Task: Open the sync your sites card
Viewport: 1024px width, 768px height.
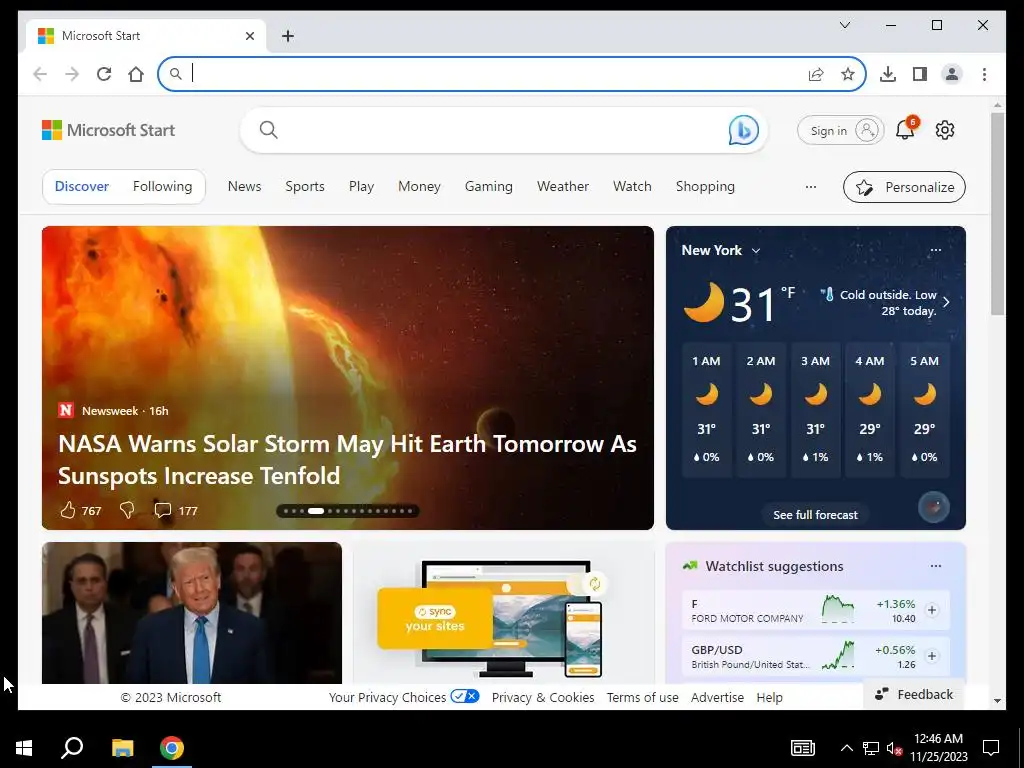Action: coord(503,613)
